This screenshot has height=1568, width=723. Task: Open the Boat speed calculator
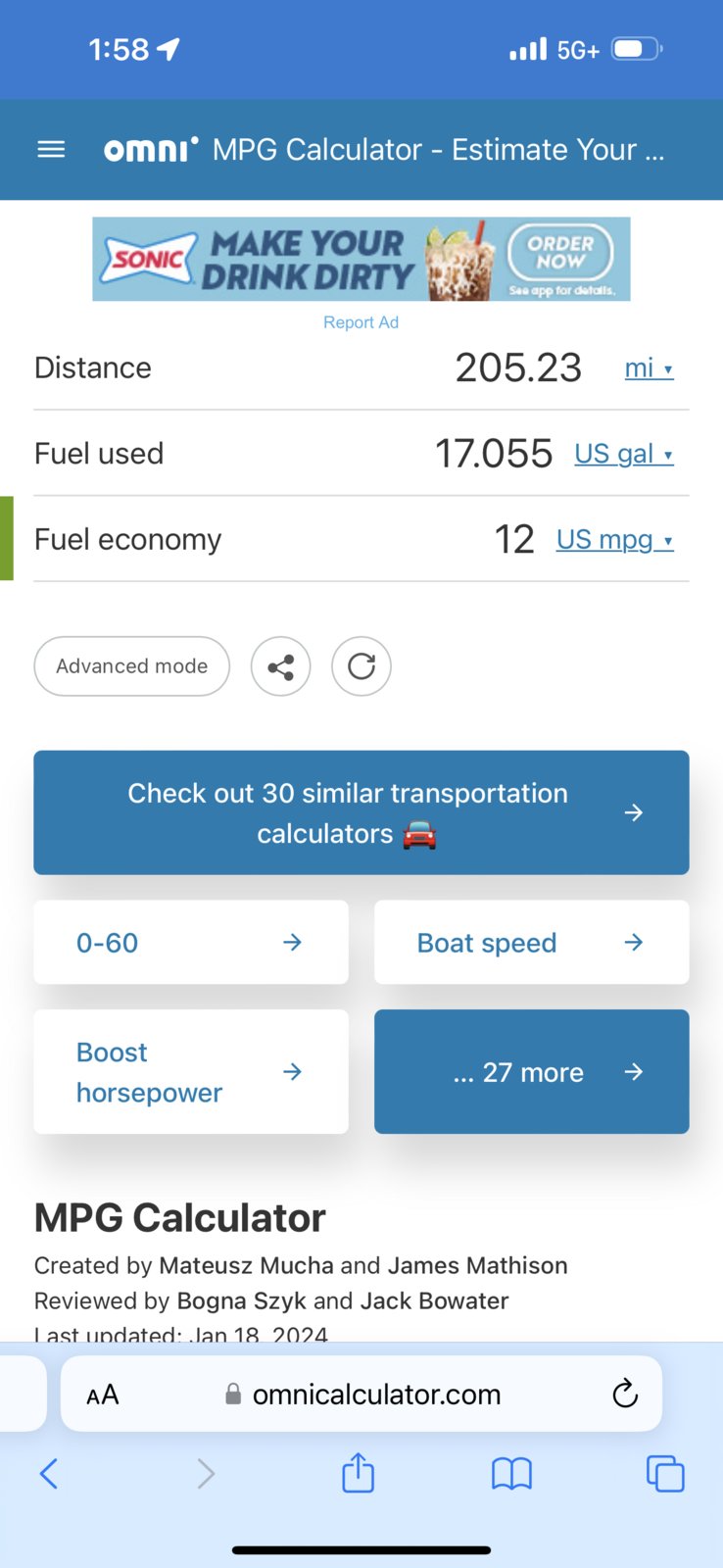pos(532,943)
